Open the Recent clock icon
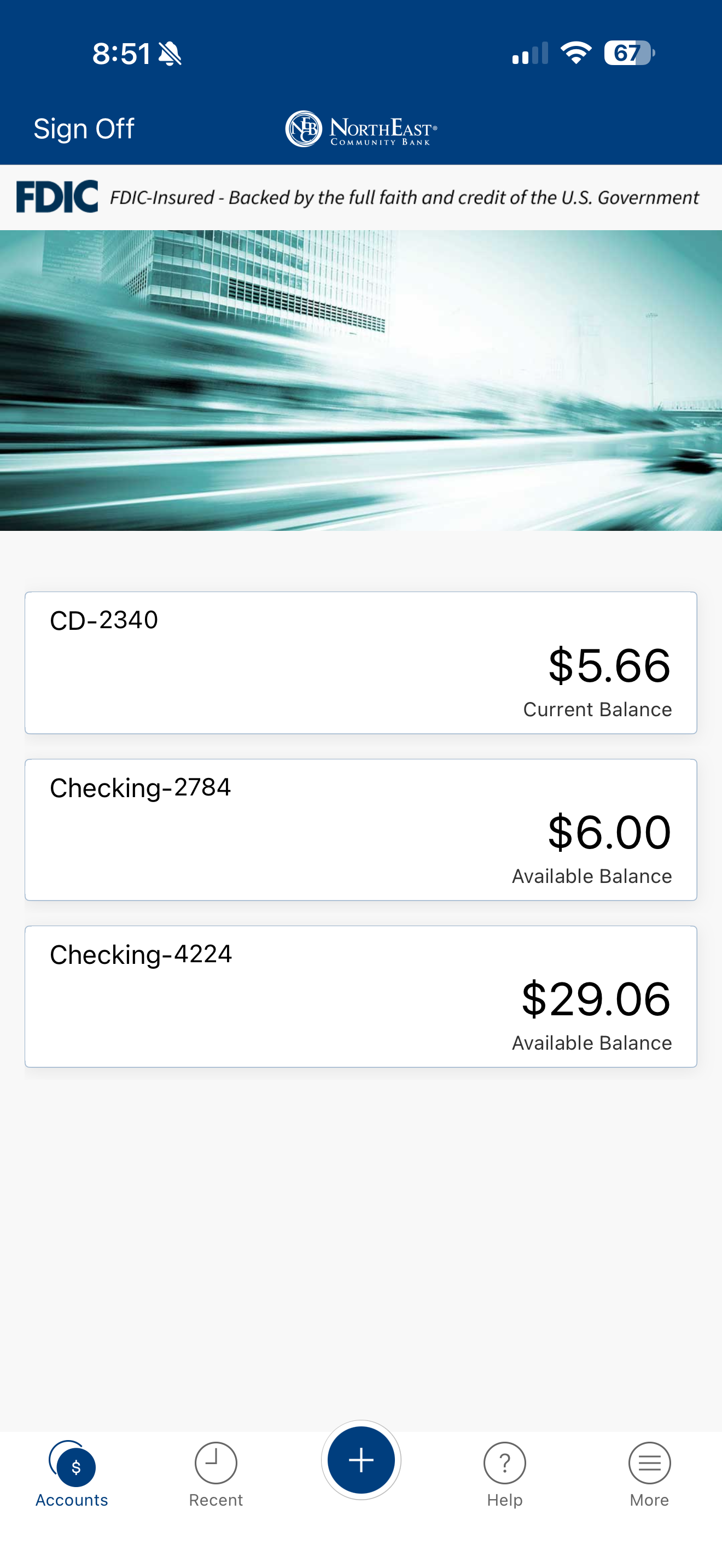This screenshot has width=722, height=1568. pyautogui.click(x=216, y=1462)
